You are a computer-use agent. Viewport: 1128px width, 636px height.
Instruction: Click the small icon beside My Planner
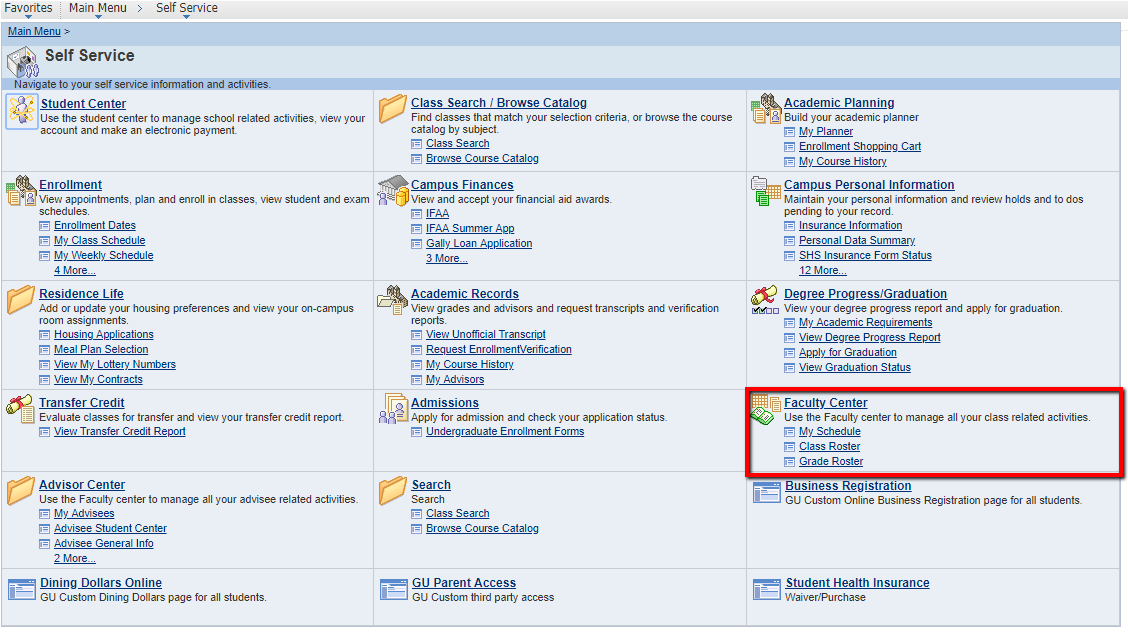click(x=789, y=132)
